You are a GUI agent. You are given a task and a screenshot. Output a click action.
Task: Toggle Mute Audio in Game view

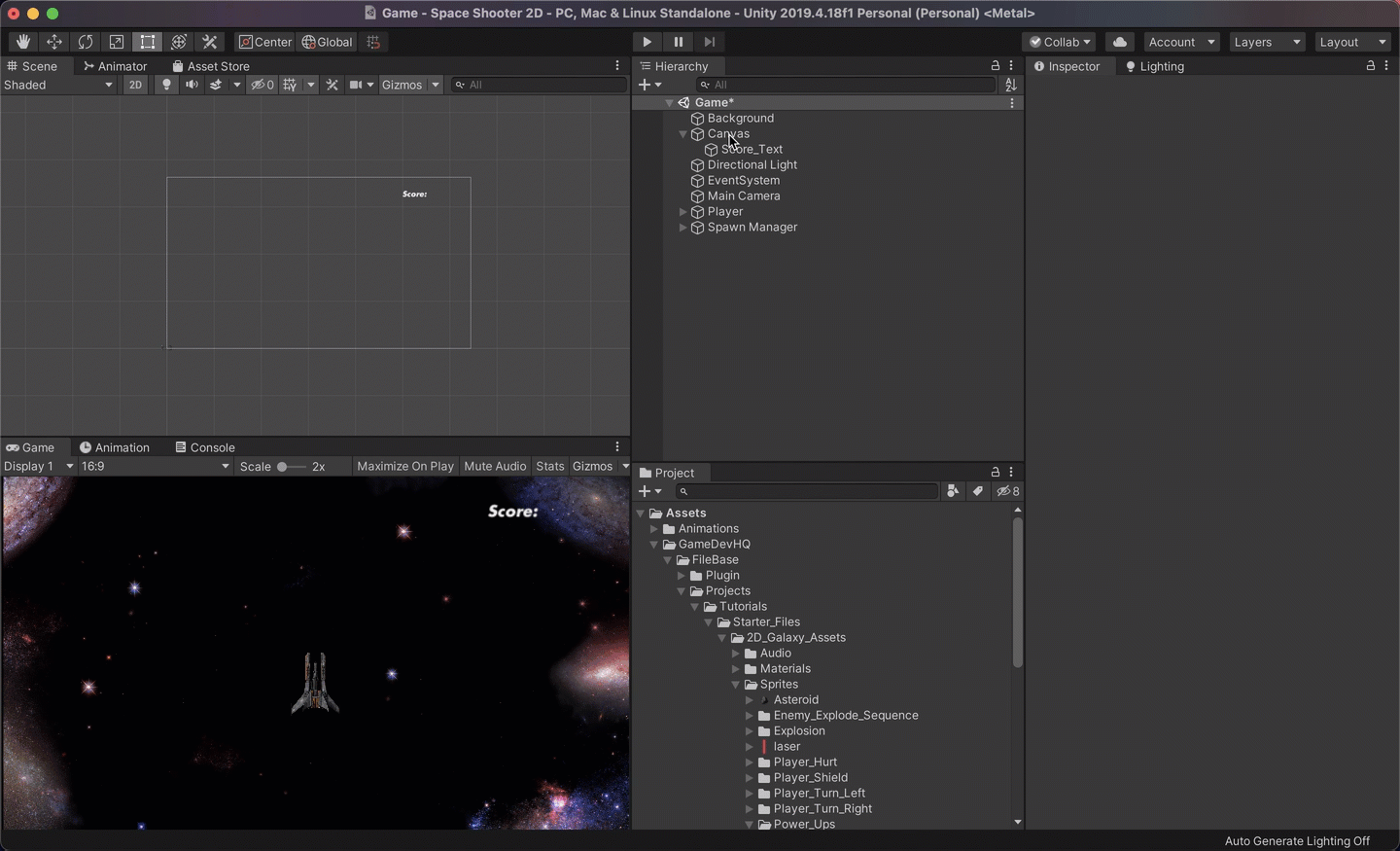click(495, 466)
